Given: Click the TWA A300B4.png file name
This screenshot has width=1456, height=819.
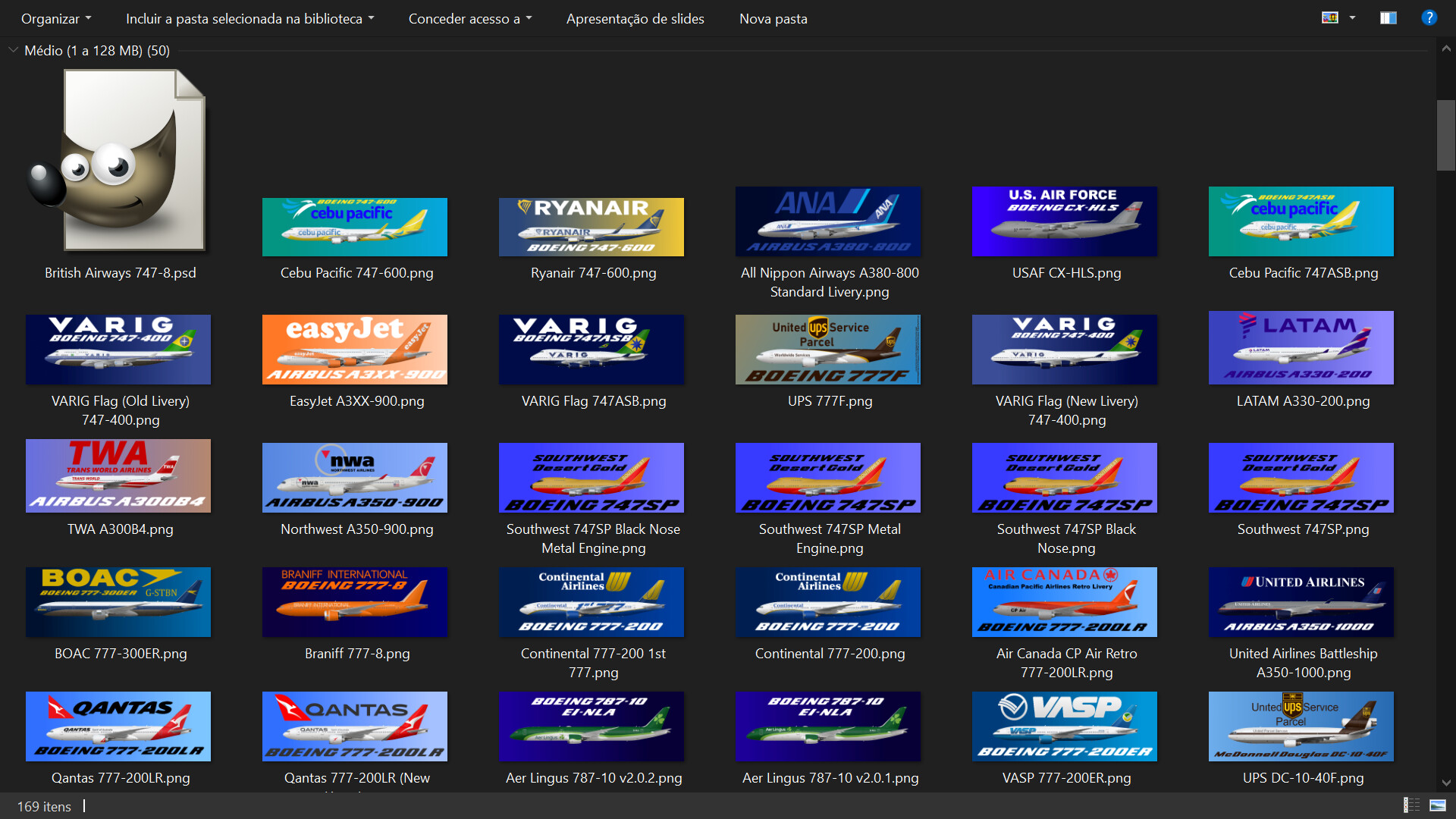Looking at the screenshot, I should pyautogui.click(x=120, y=529).
